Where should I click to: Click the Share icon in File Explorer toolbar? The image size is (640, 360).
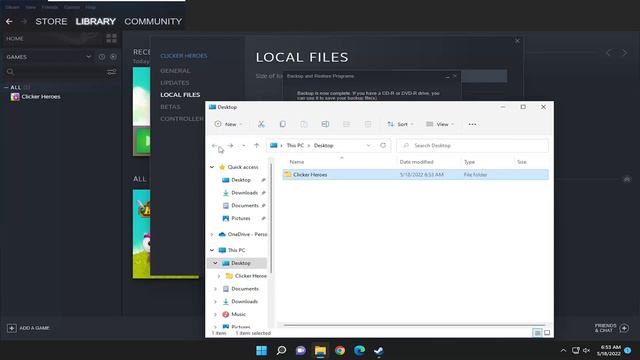(x=346, y=124)
